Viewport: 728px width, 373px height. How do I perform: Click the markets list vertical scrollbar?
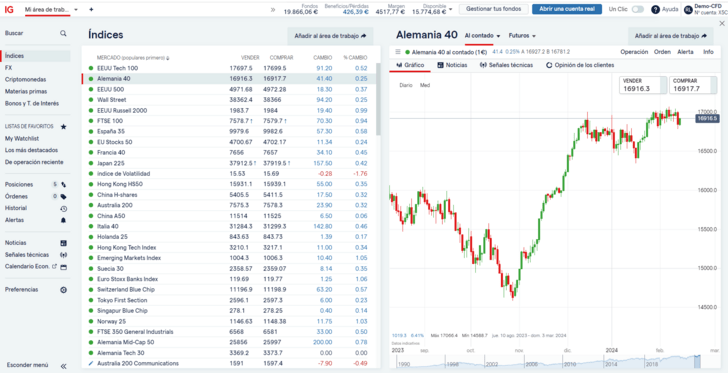click(x=378, y=99)
